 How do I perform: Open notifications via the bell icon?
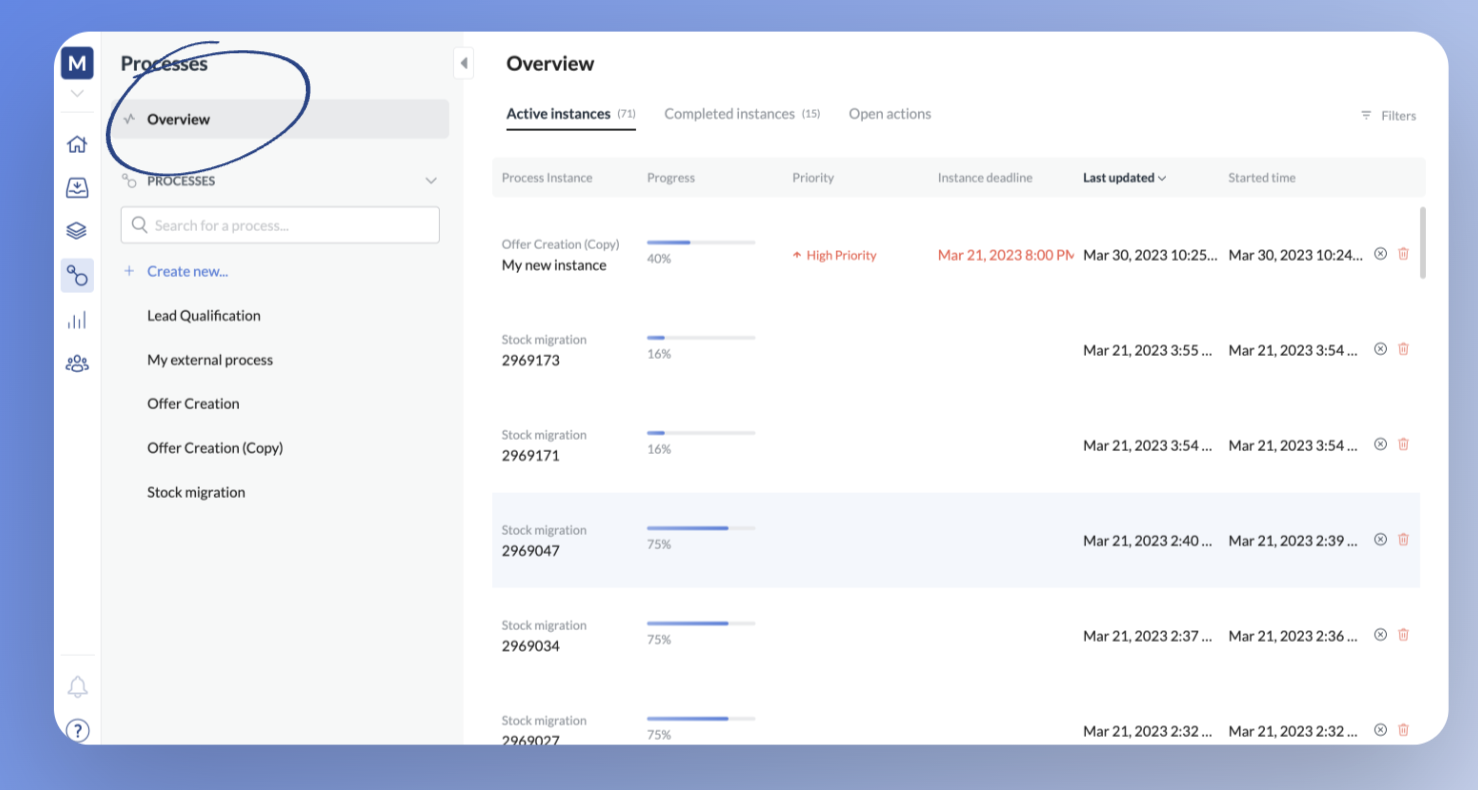point(77,686)
